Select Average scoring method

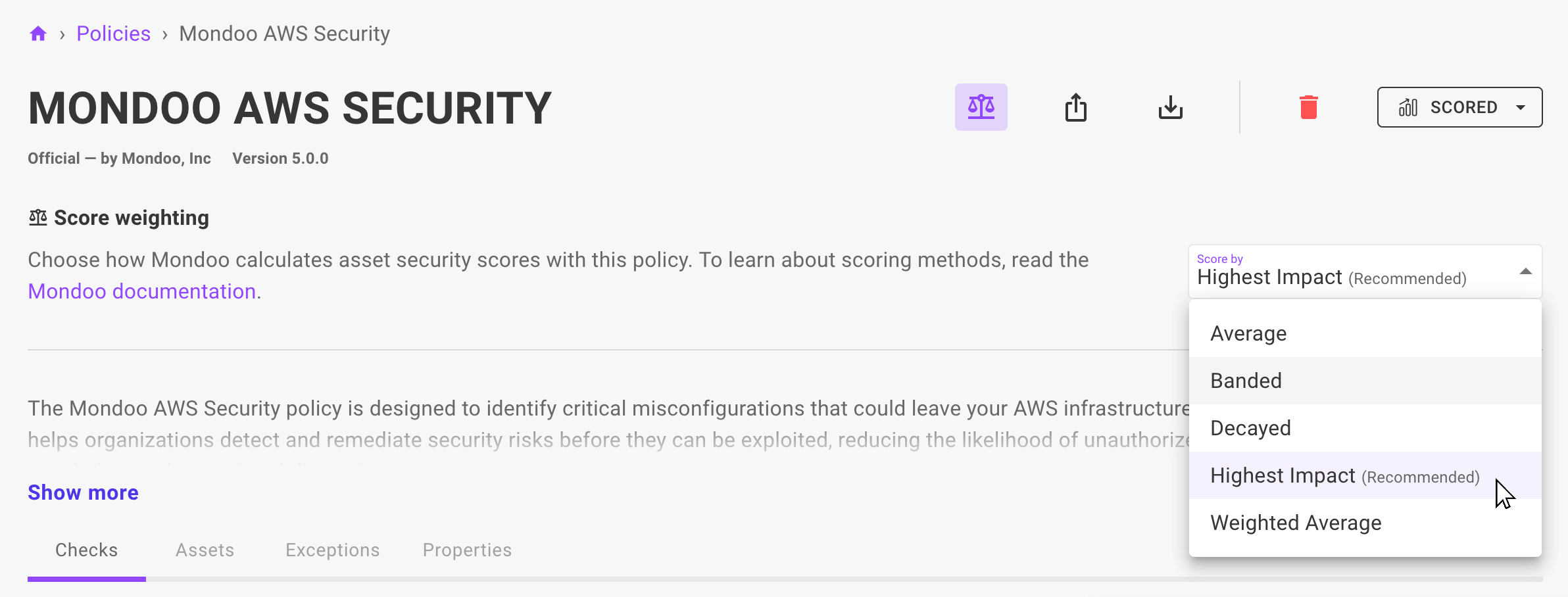tap(1247, 333)
